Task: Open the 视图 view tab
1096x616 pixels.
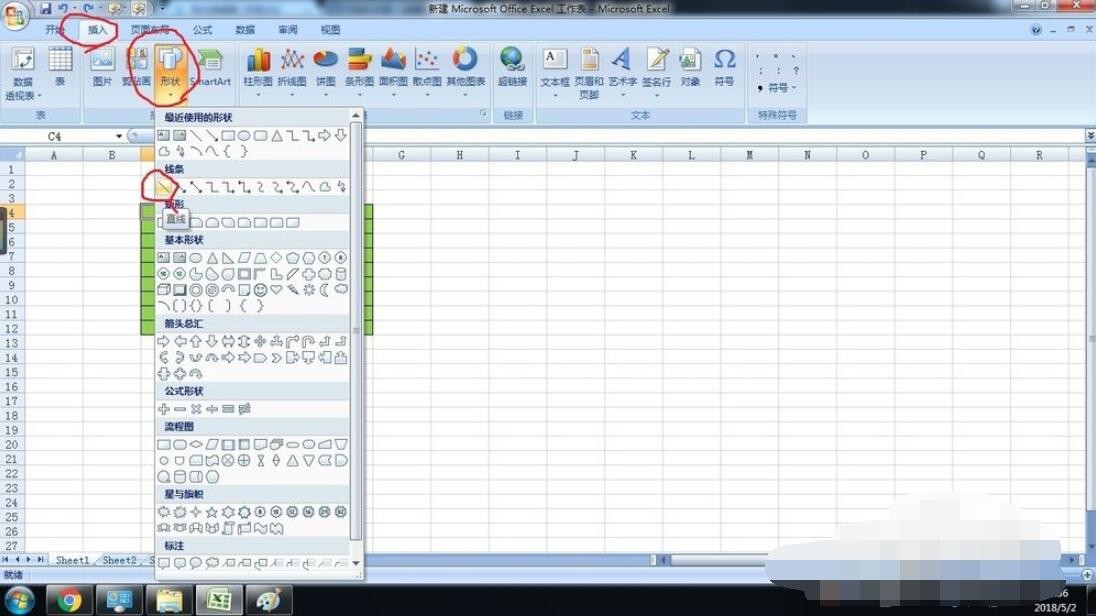Action: point(330,30)
